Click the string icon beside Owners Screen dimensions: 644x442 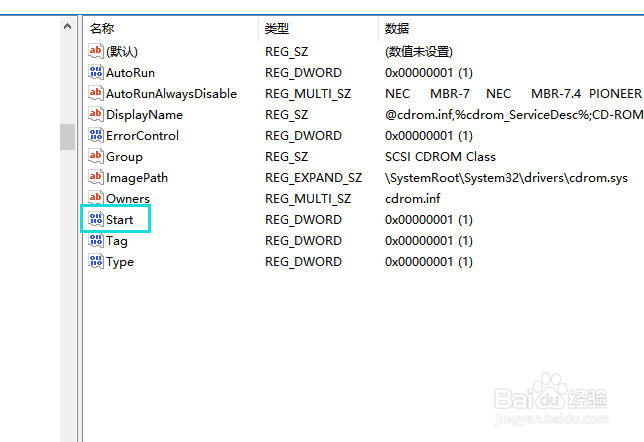tap(96, 198)
